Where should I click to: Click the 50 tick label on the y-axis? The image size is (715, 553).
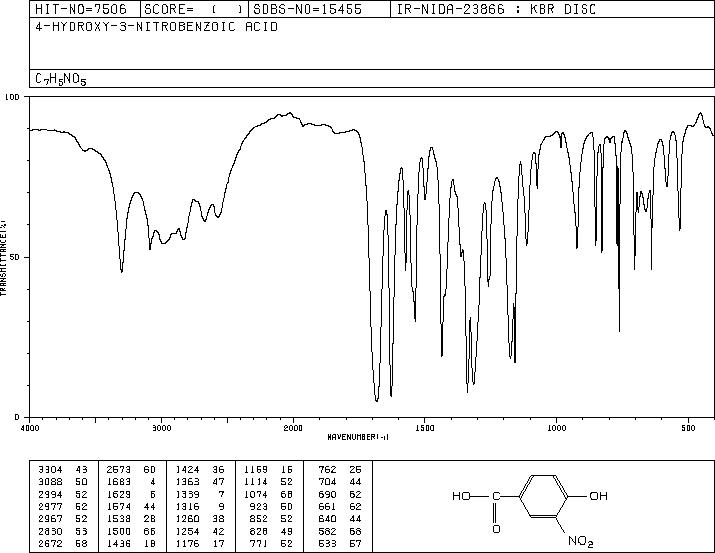(16, 257)
